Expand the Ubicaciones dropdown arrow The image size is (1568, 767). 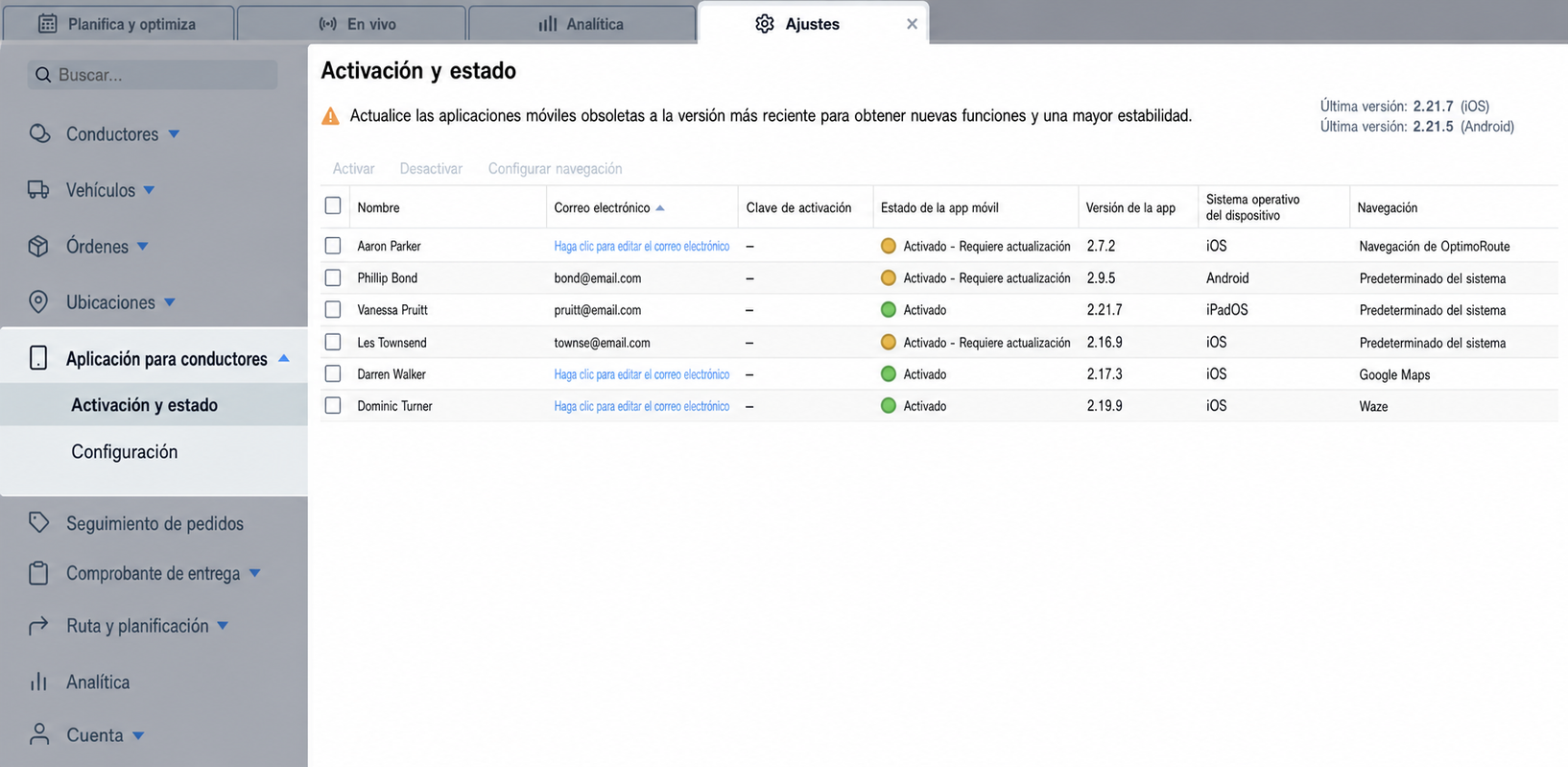169,302
